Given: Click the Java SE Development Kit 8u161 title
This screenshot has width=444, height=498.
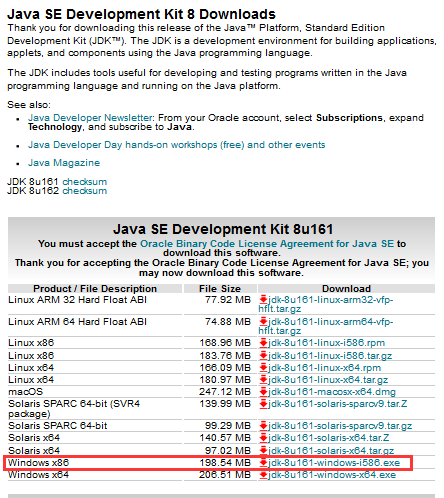Looking at the screenshot, I should click(223, 229).
